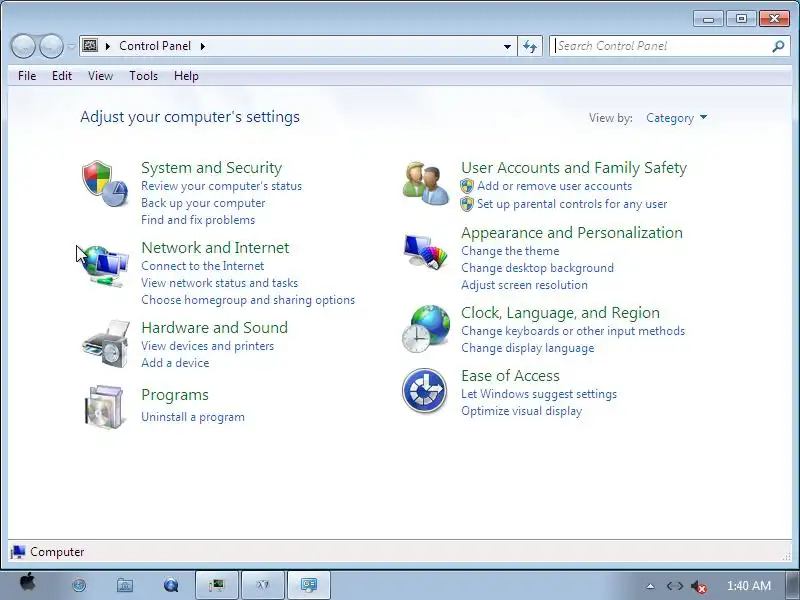The width and height of the screenshot is (800, 600).
Task: Click View network status and tasks
Action: click(219, 283)
